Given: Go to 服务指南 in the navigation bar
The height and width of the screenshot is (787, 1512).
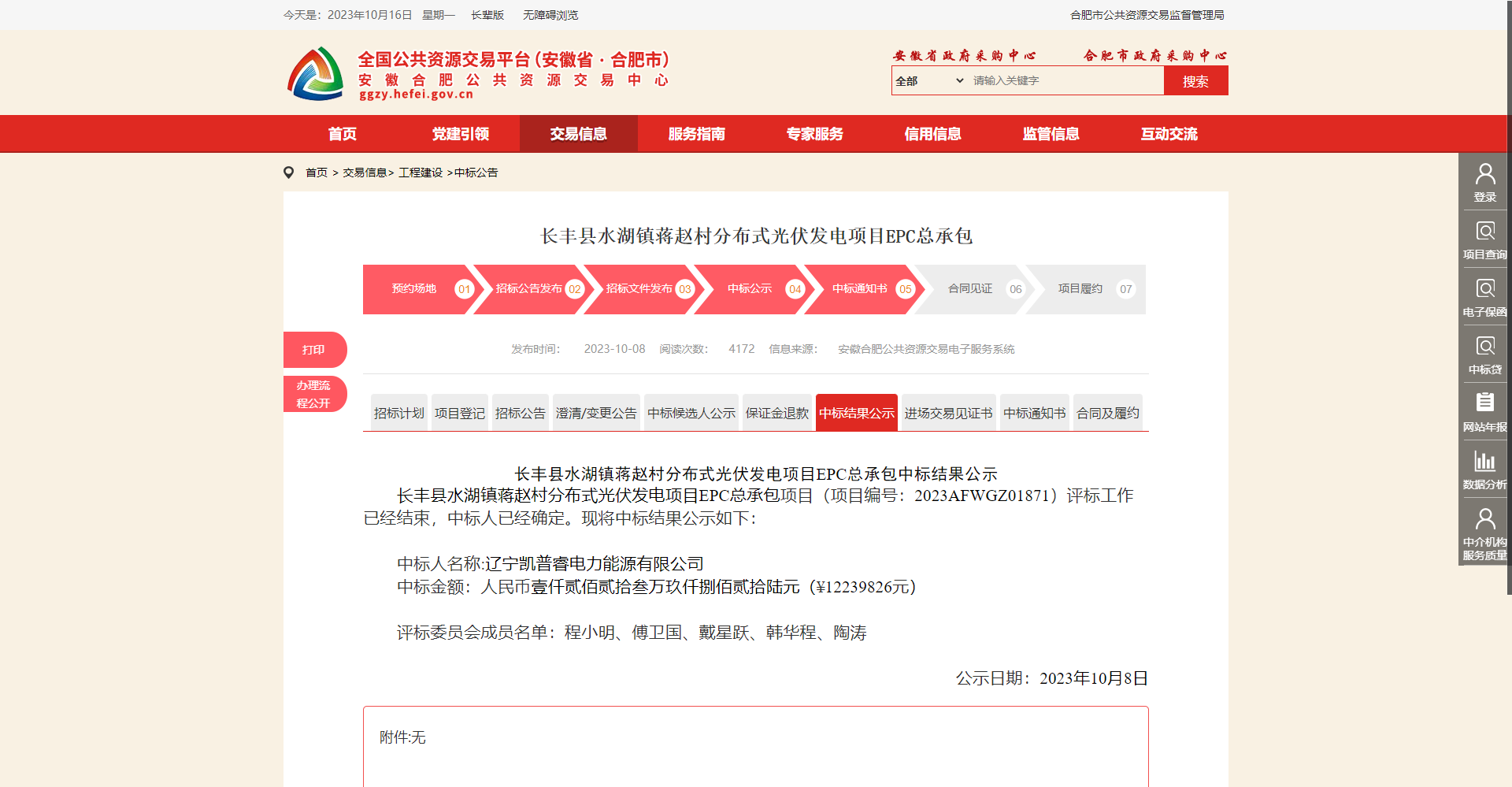Looking at the screenshot, I should pyautogui.click(x=696, y=134).
